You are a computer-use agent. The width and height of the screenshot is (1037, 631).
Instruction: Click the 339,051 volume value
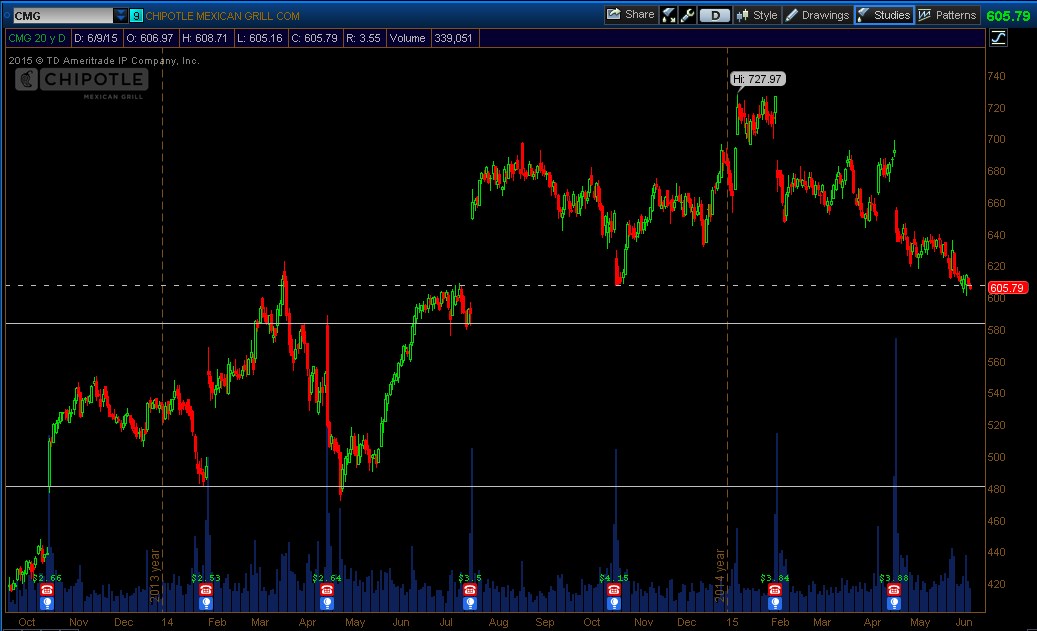point(454,38)
